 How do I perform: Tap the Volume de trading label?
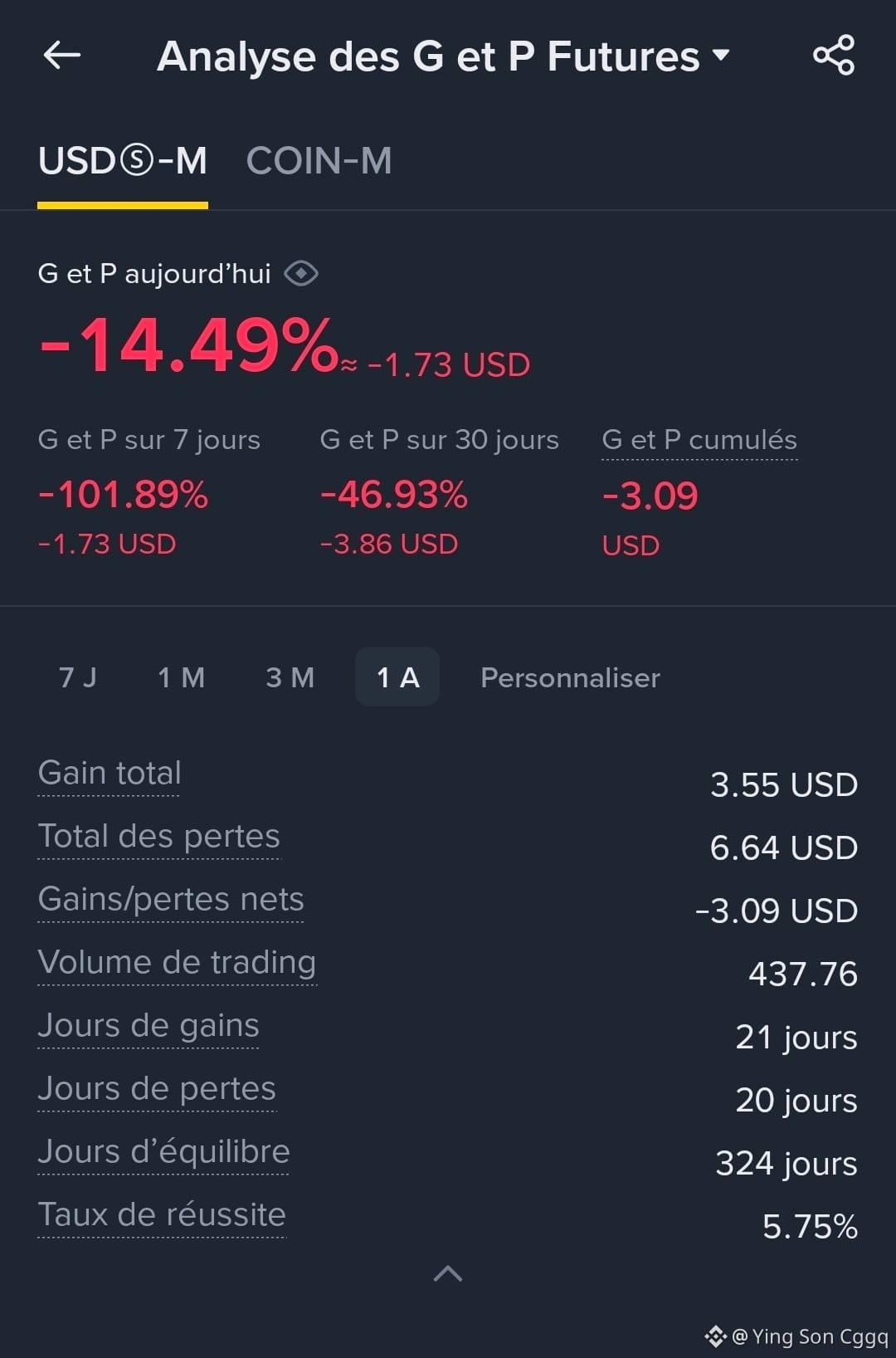177,962
